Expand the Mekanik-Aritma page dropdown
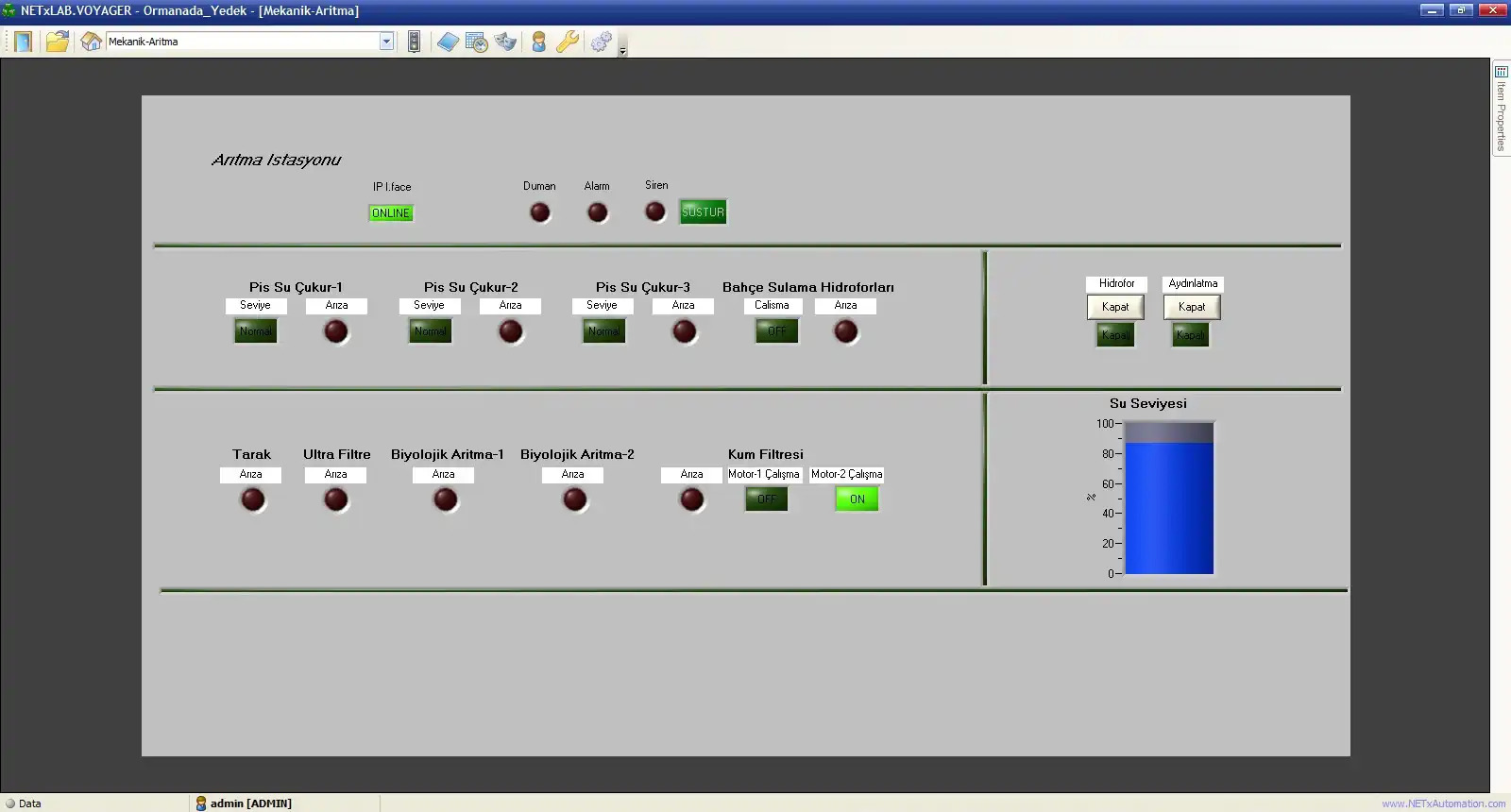Screen dimensions: 1511x812 [386, 42]
